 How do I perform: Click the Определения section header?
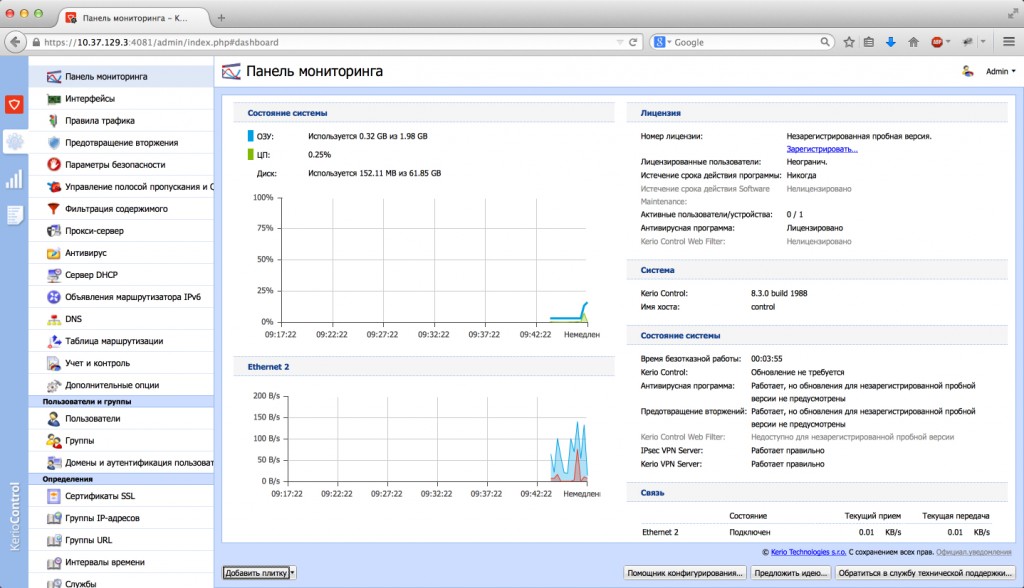tap(121, 479)
